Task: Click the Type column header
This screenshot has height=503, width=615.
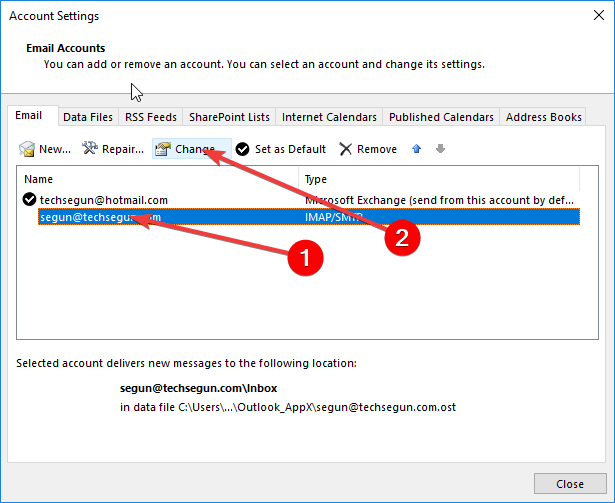Action: point(439,179)
